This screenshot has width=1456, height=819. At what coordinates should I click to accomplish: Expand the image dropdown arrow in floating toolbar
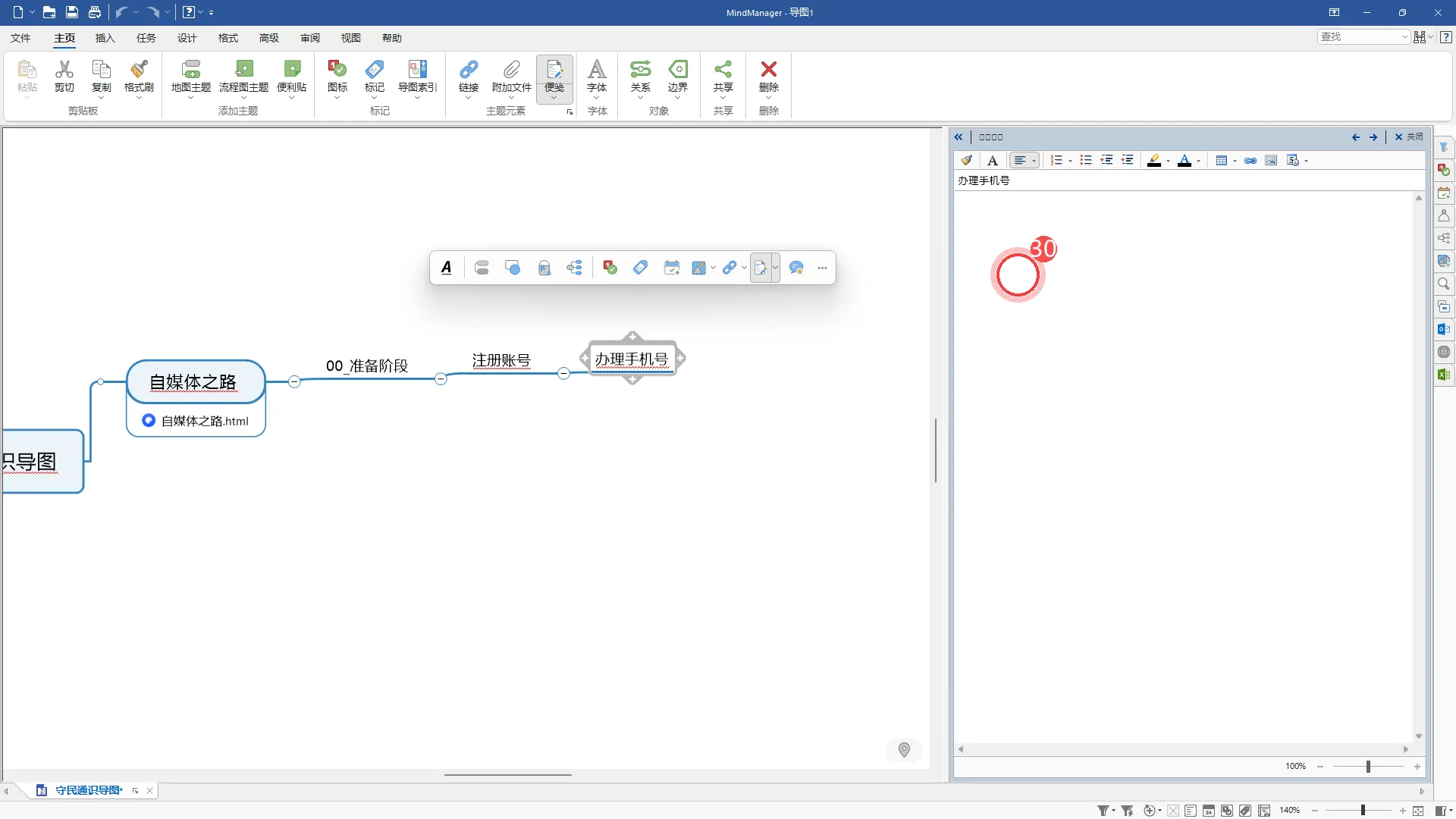713,268
